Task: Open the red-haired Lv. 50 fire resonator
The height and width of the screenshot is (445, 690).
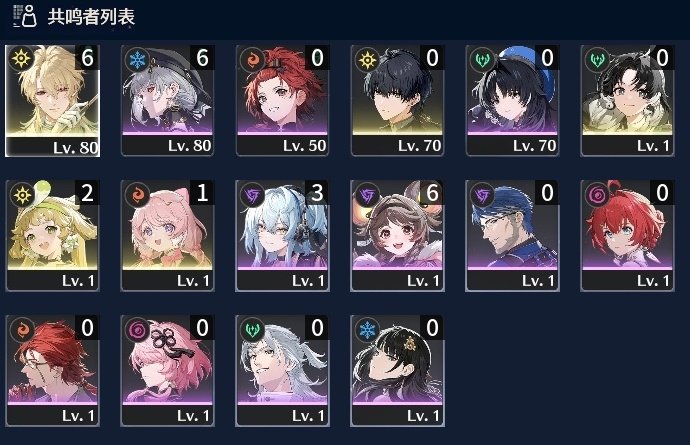Action: tap(283, 100)
